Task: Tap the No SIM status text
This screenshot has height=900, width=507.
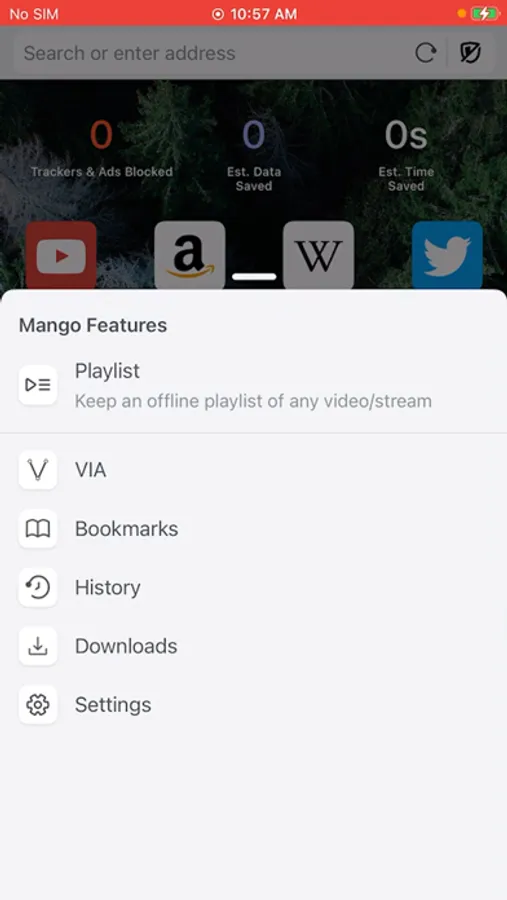Action: click(x=34, y=14)
